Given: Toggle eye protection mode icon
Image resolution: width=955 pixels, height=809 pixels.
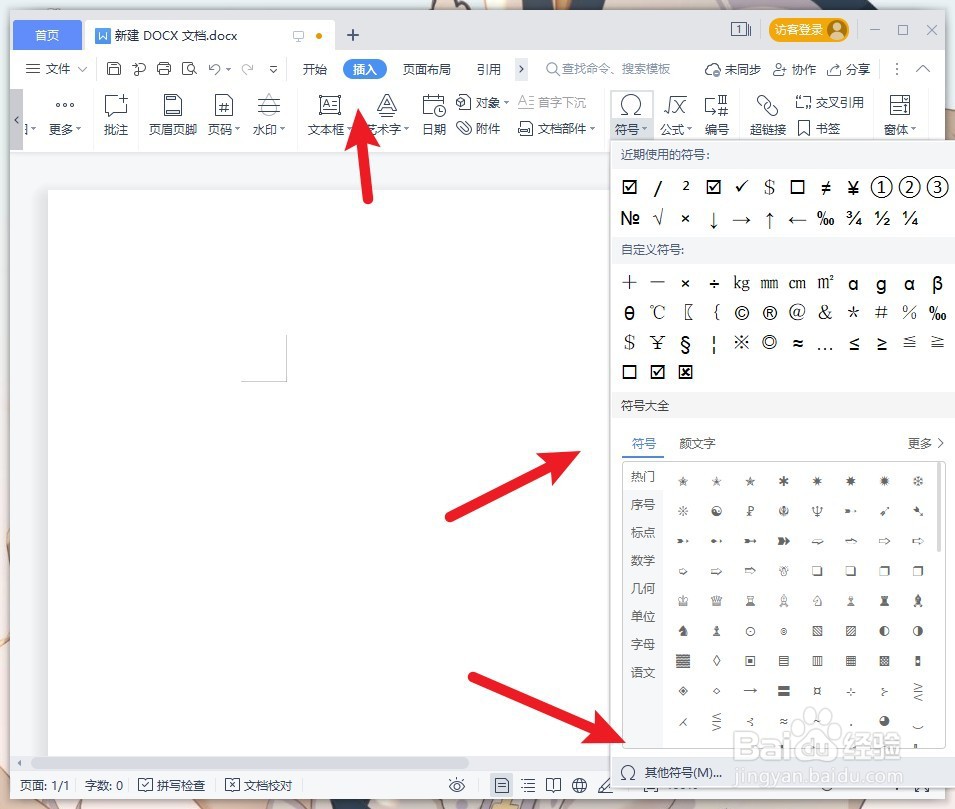Looking at the screenshot, I should point(457,785).
